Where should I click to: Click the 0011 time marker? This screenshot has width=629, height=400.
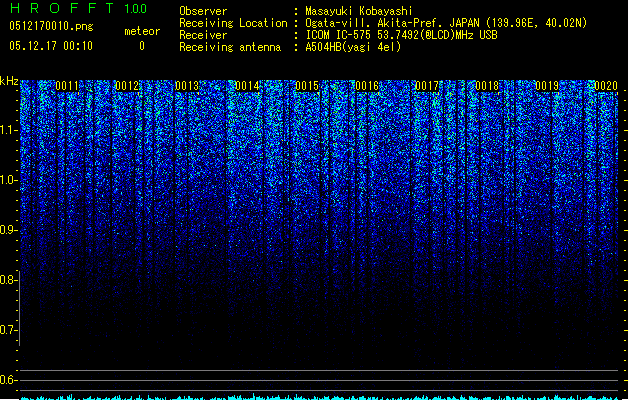click(67, 86)
